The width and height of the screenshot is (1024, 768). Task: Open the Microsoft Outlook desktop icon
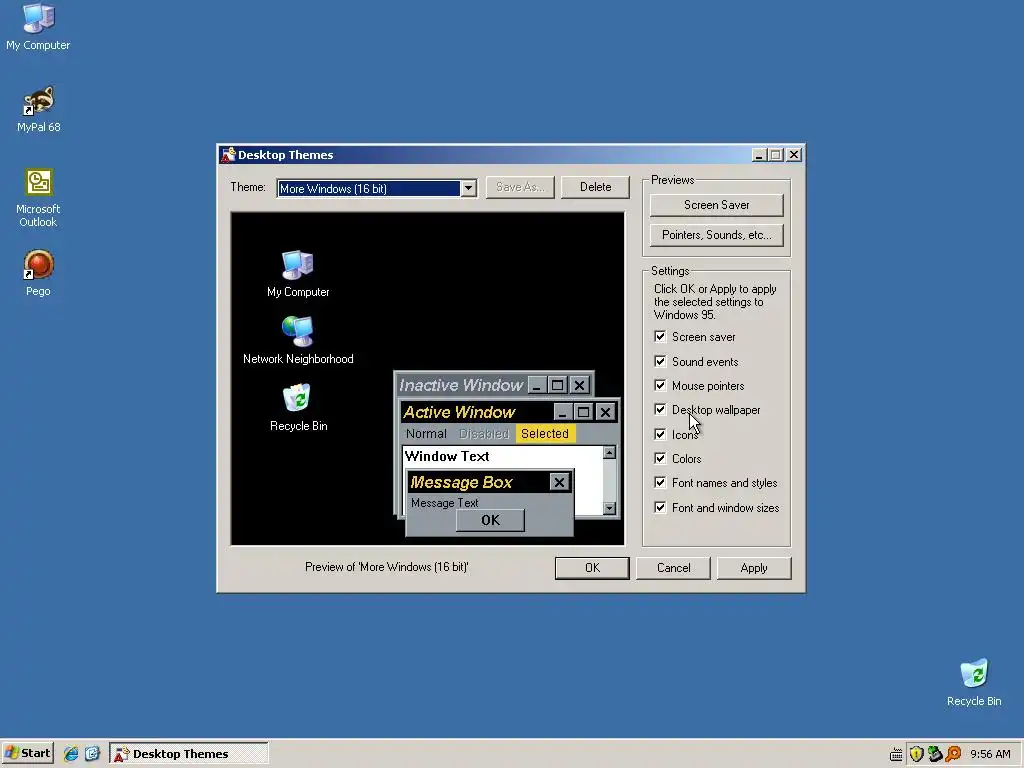pyautogui.click(x=39, y=198)
